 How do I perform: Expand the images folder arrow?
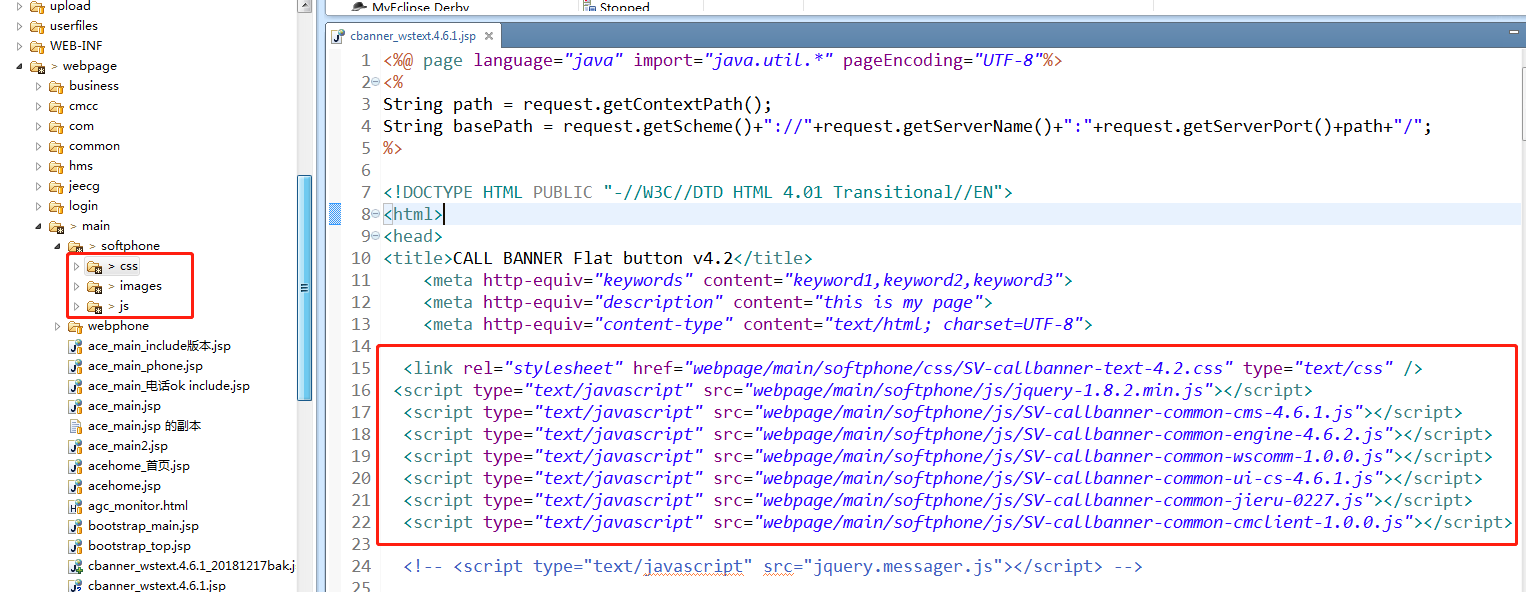click(x=76, y=286)
